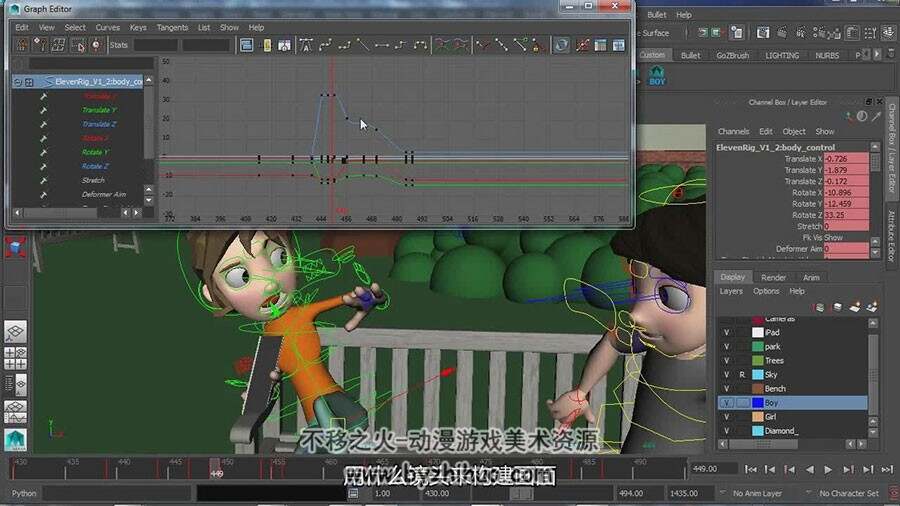900x506 pixels.
Task: Toggle the R display type on Sky layer
Action: pos(742,375)
